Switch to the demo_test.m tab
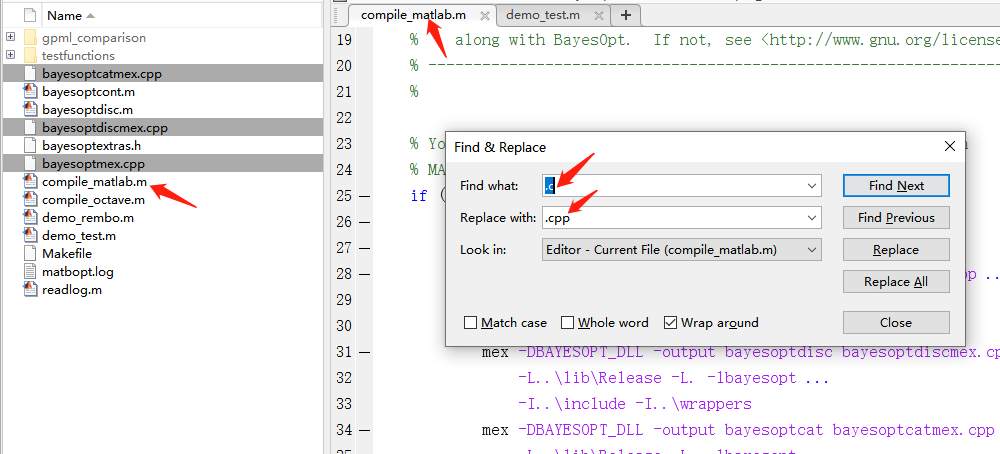Viewport: 1000px width, 454px height. click(542, 15)
